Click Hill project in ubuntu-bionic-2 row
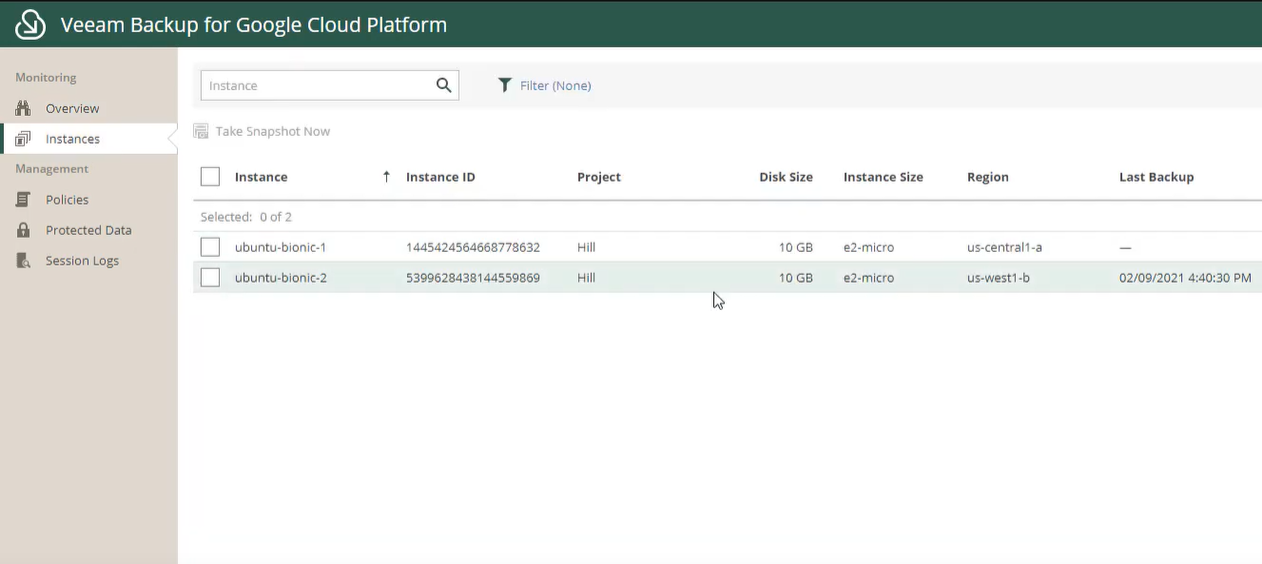The image size is (1262, 564). pos(586,277)
